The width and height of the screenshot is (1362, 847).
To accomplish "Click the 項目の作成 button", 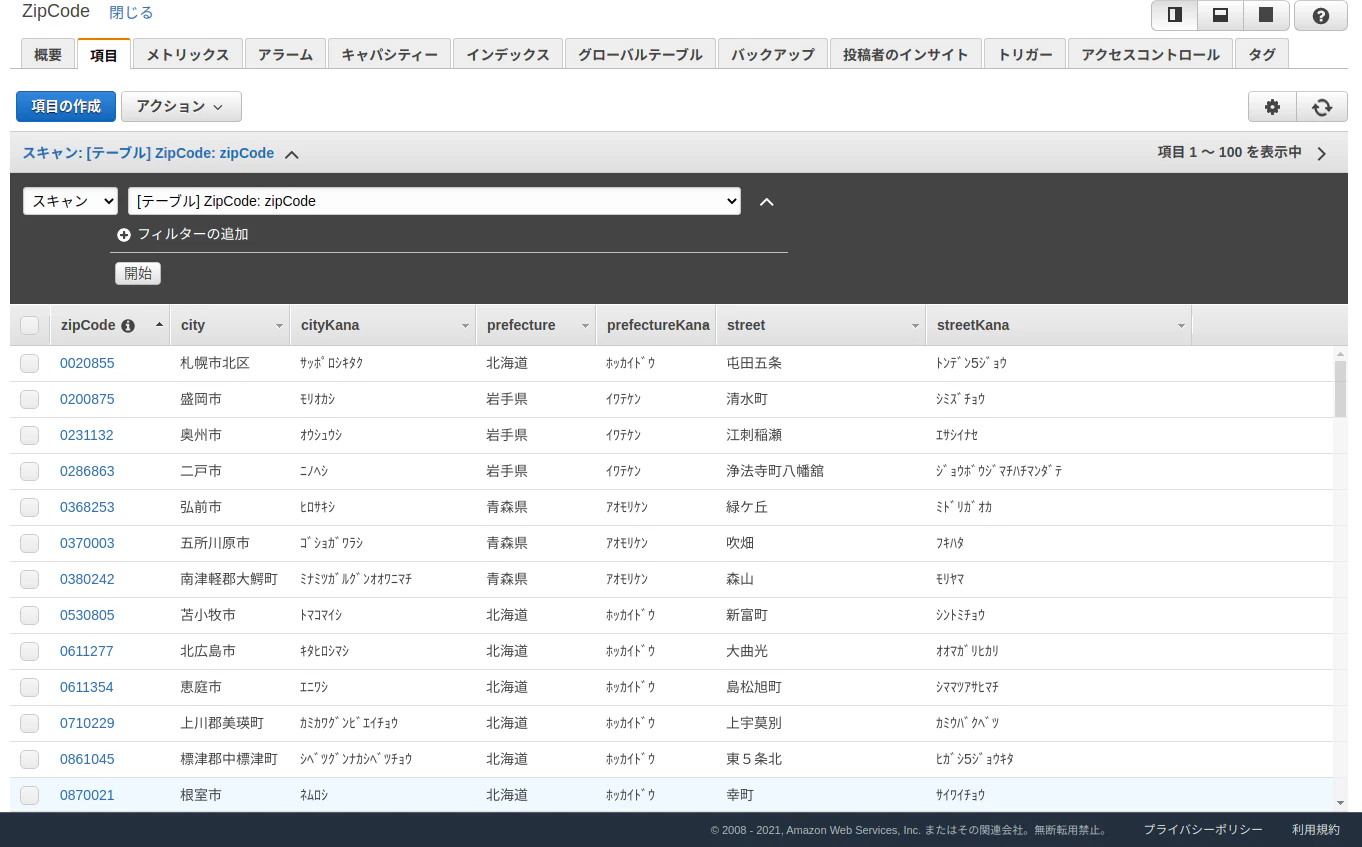I will tap(66, 107).
